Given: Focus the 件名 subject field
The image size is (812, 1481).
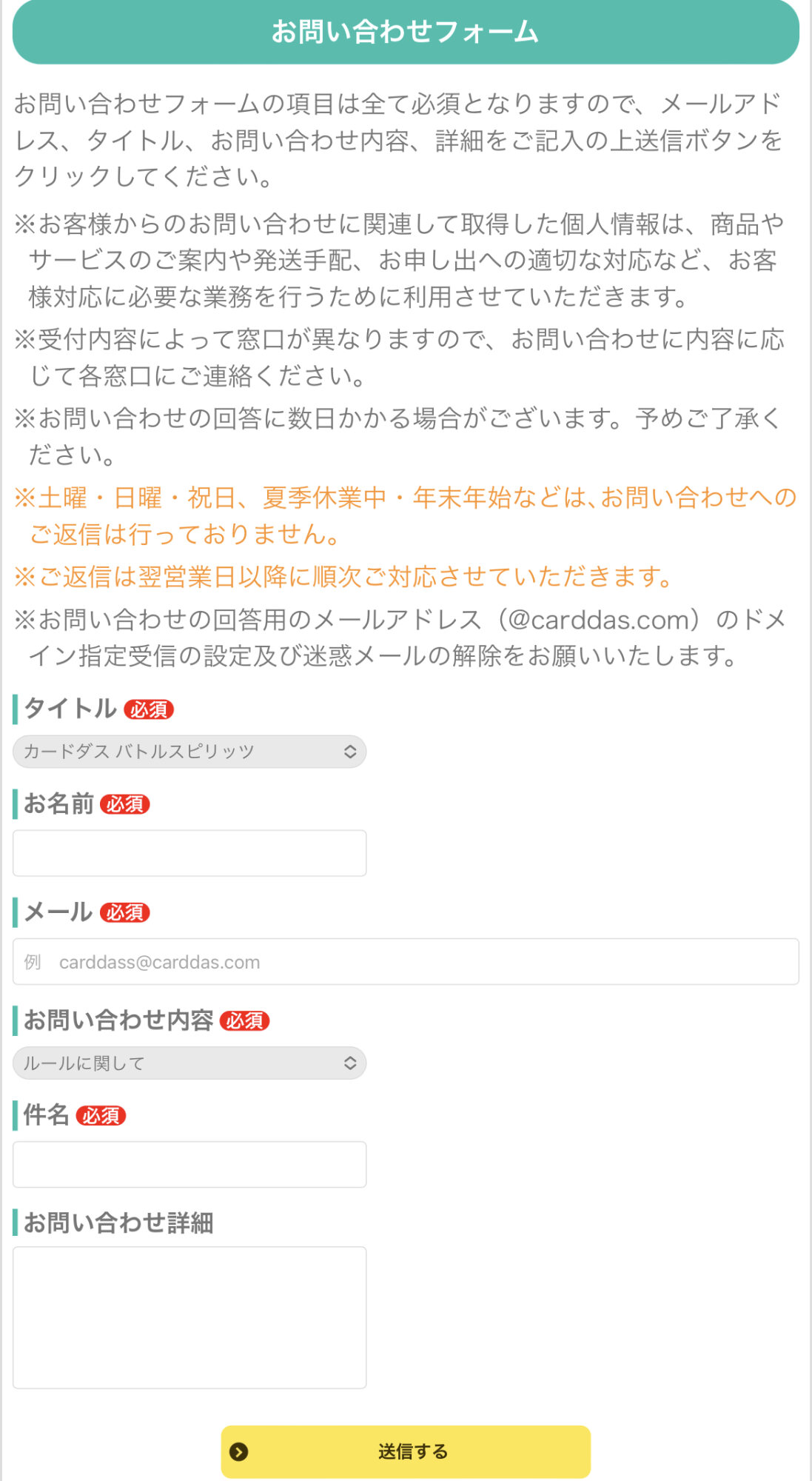Looking at the screenshot, I should pos(189,1164).
